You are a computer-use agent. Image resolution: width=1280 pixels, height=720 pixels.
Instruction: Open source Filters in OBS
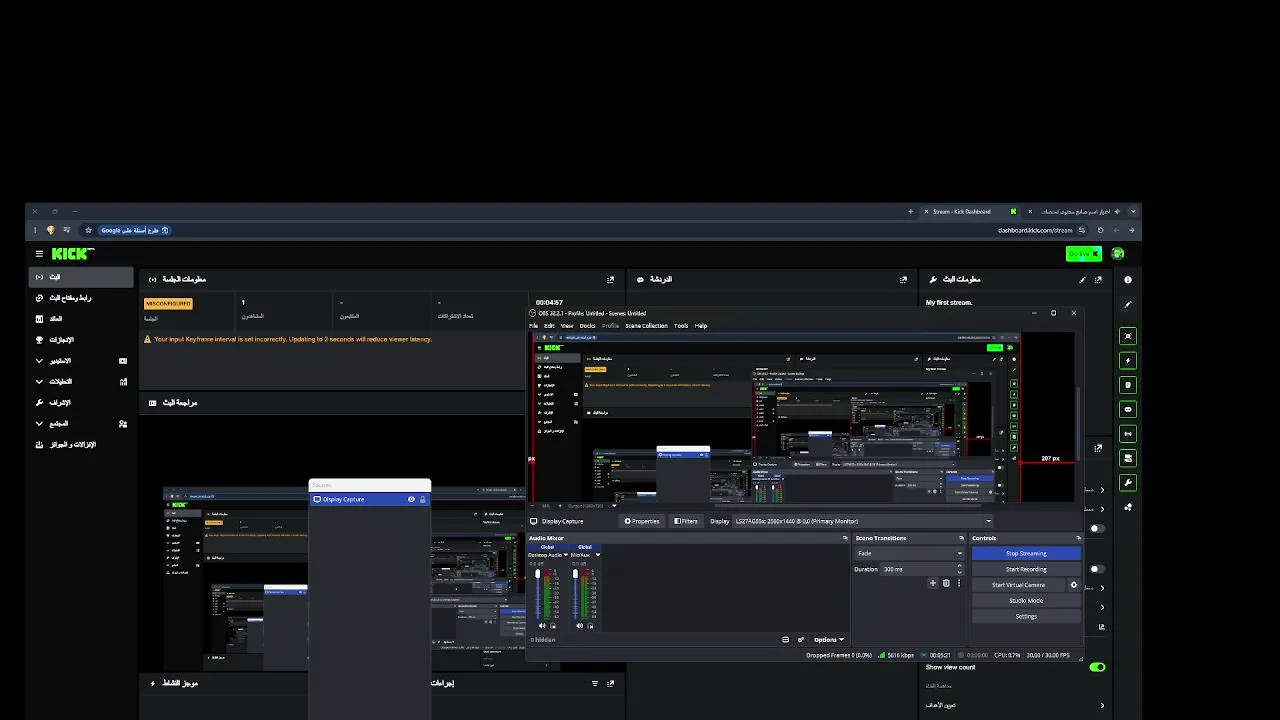(x=686, y=521)
